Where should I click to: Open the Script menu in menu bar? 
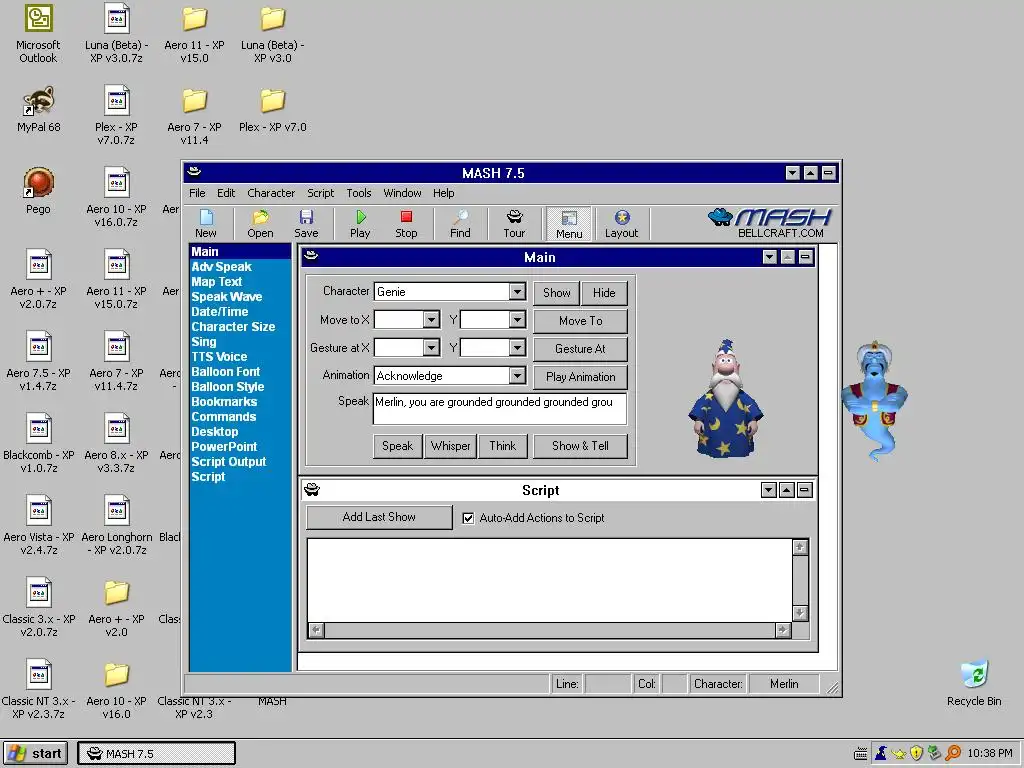pyautogui.click(x=321, y=193)
